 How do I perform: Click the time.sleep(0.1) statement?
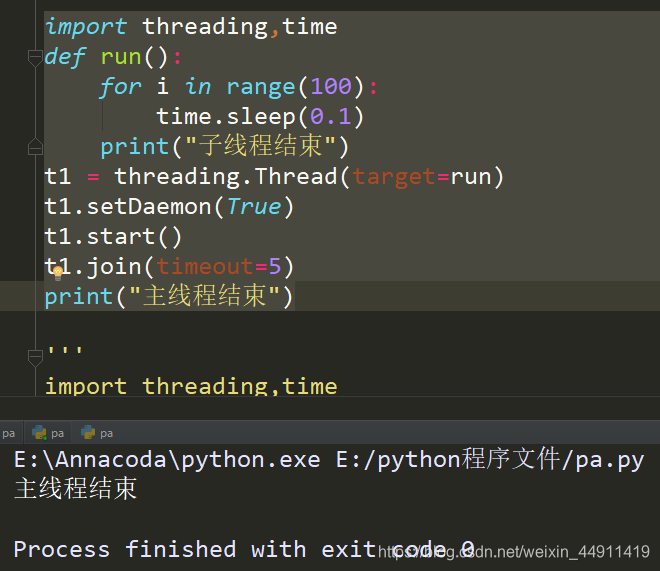tap(260, 117)
